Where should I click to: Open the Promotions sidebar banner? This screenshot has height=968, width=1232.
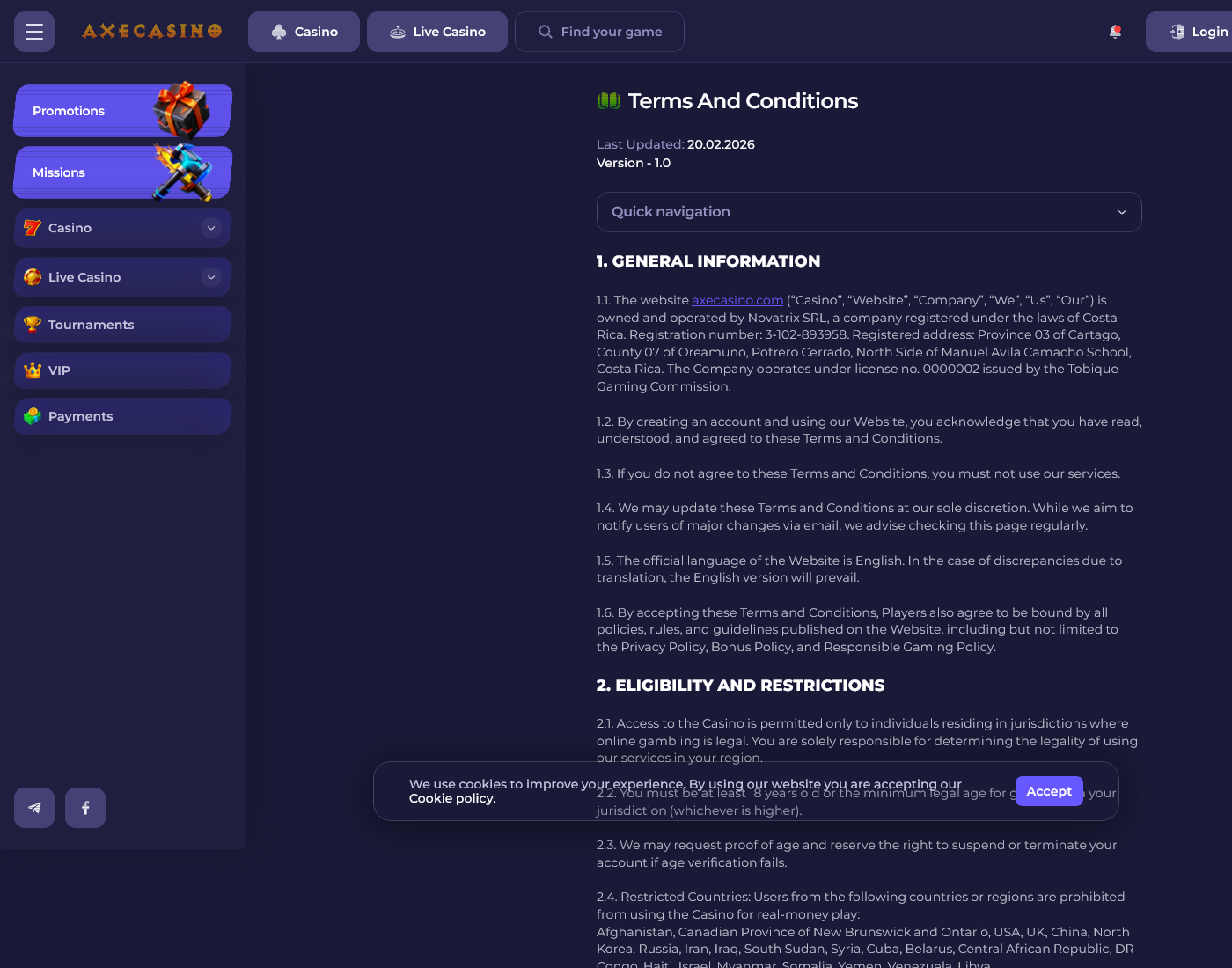point(122,111)
